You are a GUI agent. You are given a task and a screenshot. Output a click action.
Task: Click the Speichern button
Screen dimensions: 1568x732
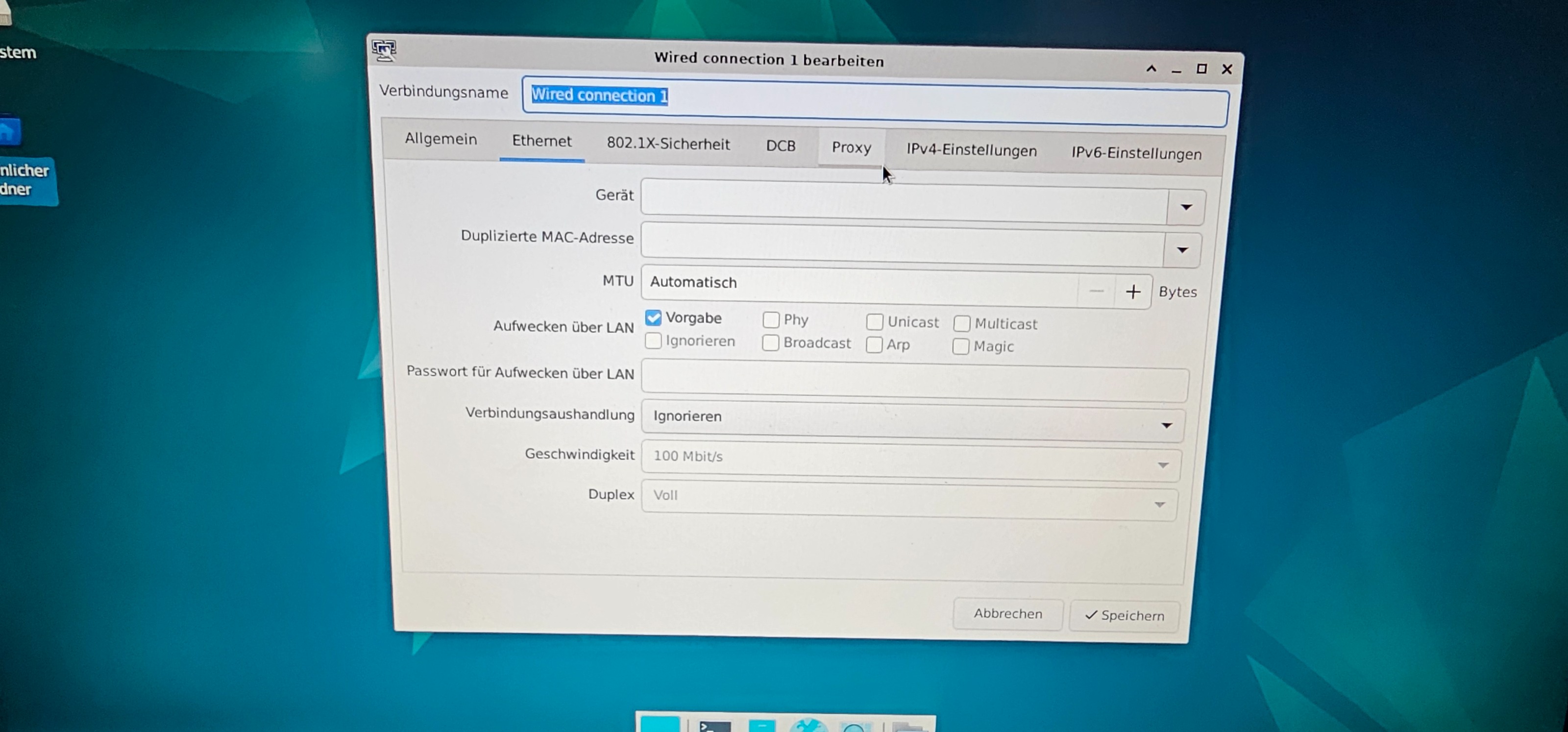click(1124, 615)
